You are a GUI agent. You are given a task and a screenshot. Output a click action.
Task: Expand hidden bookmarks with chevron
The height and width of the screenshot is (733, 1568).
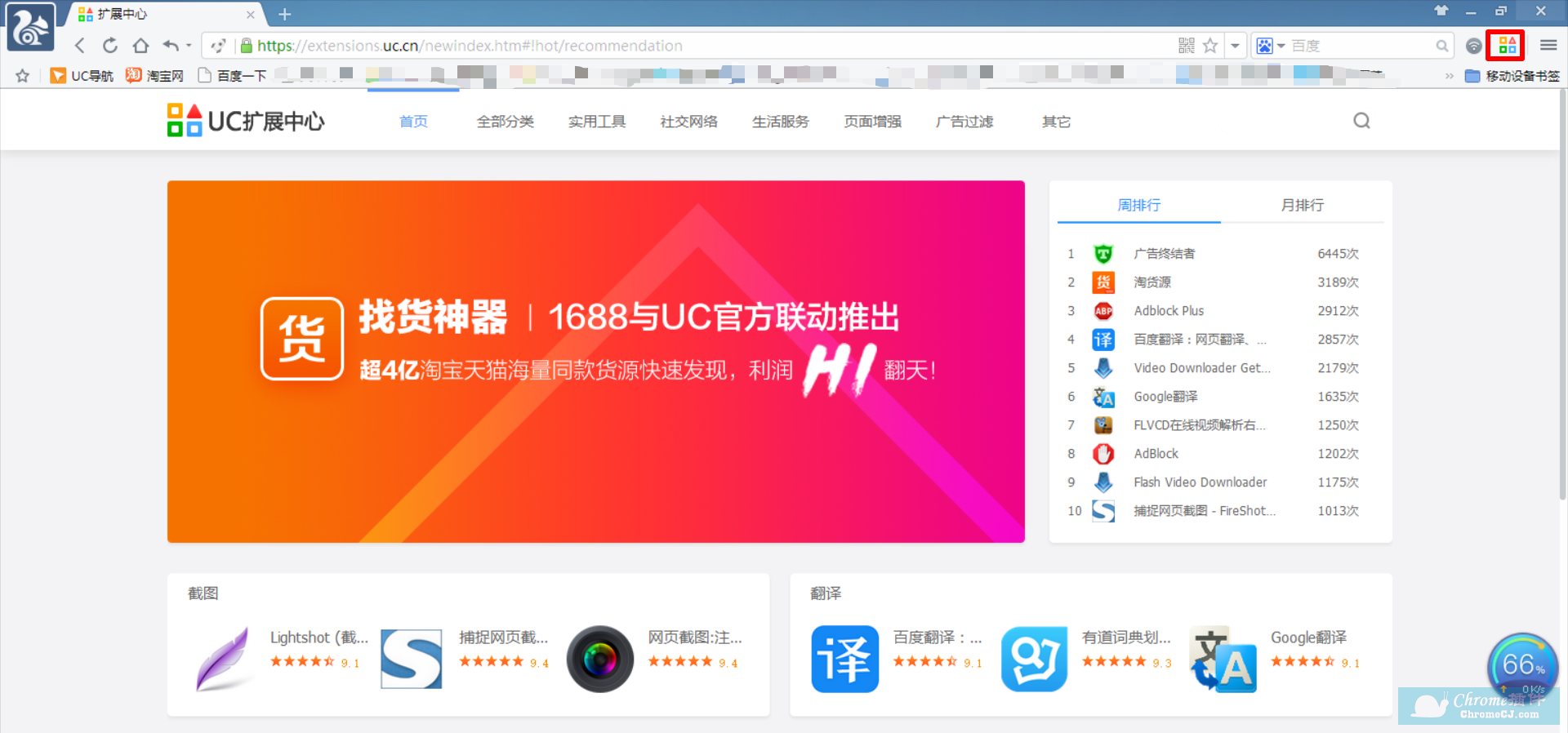1449,76
